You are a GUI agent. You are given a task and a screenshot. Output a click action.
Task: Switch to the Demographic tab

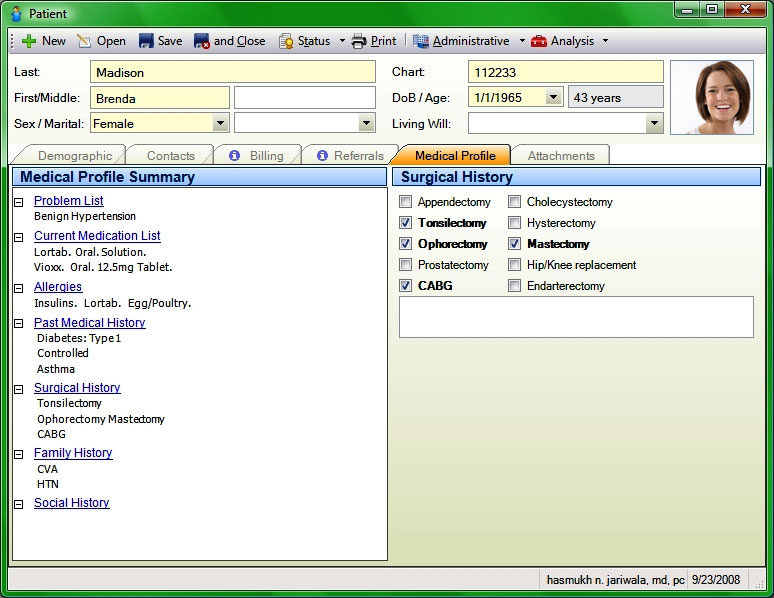(x=74, y=156)
